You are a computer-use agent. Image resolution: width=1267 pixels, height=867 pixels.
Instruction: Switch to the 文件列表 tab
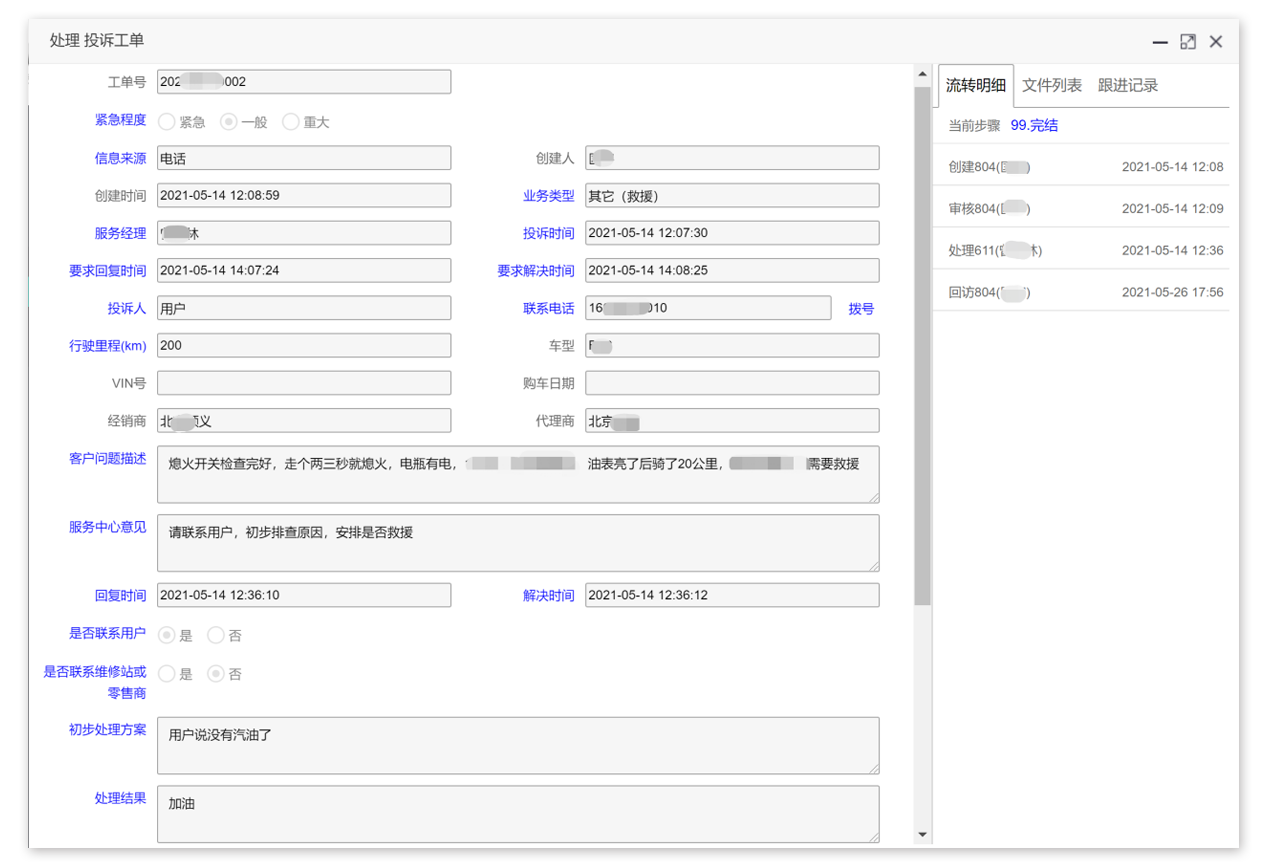click(1051, 86)
